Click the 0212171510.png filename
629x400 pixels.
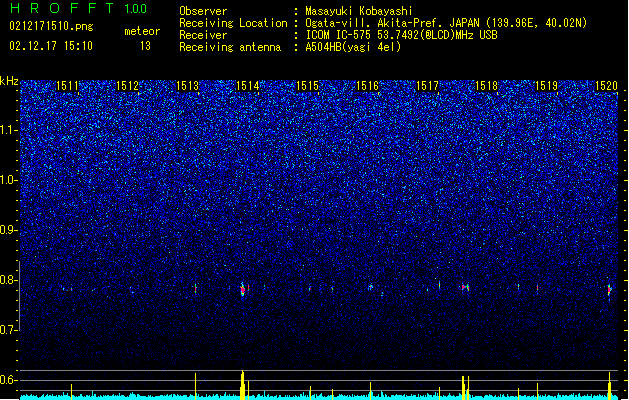(x=51, y=26)
